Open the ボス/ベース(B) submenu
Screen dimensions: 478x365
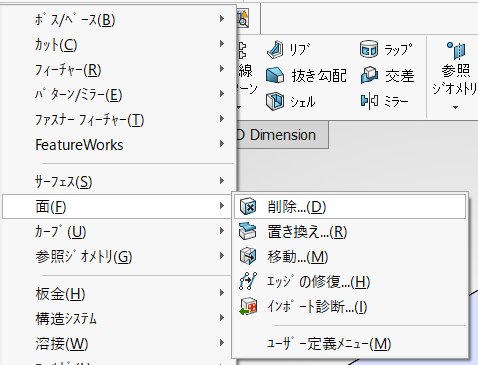coord(119,20)
